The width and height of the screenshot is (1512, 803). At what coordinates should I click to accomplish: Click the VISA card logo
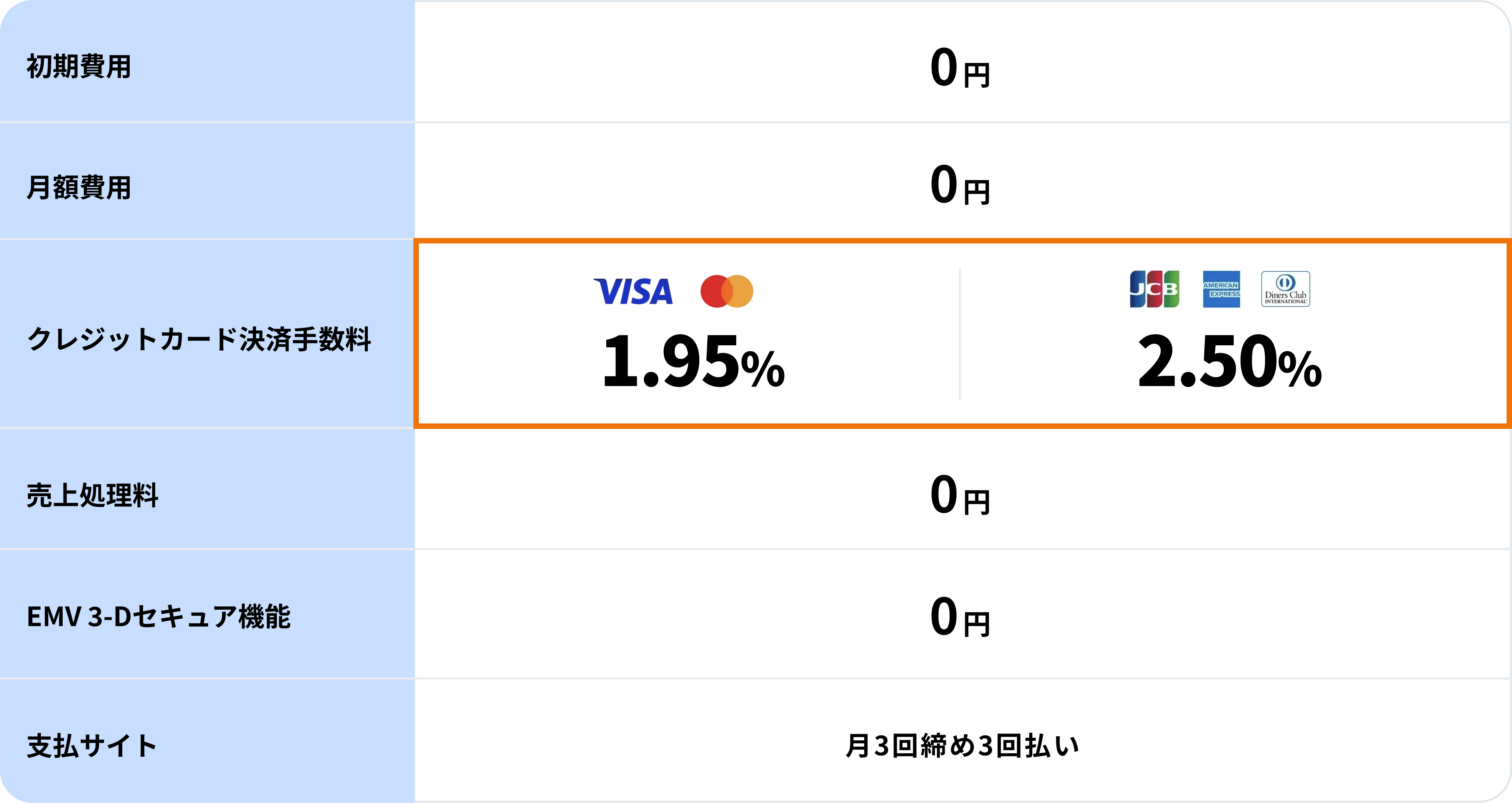click(633, 291)
